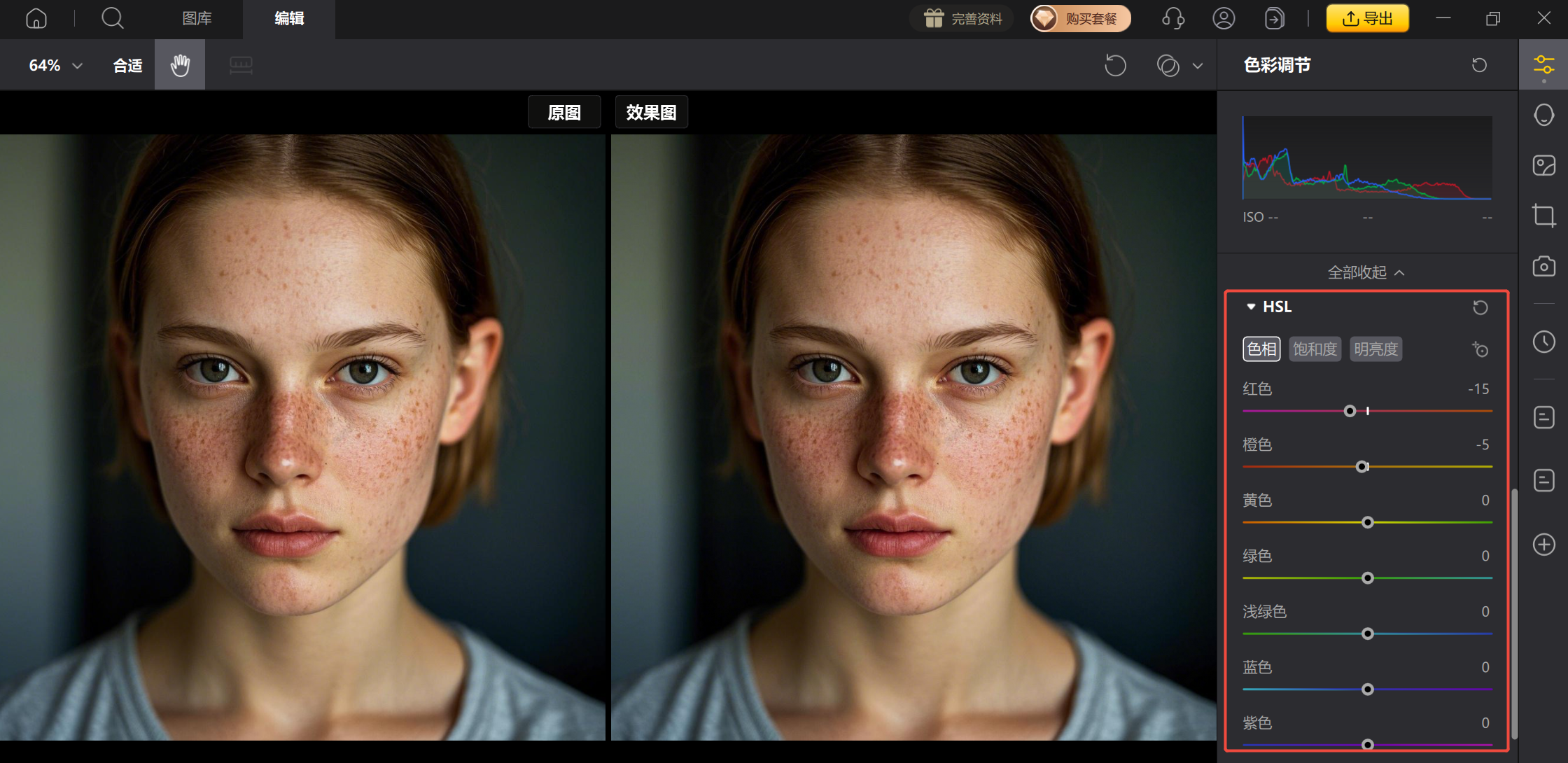Click the home icon

(36, 19)
